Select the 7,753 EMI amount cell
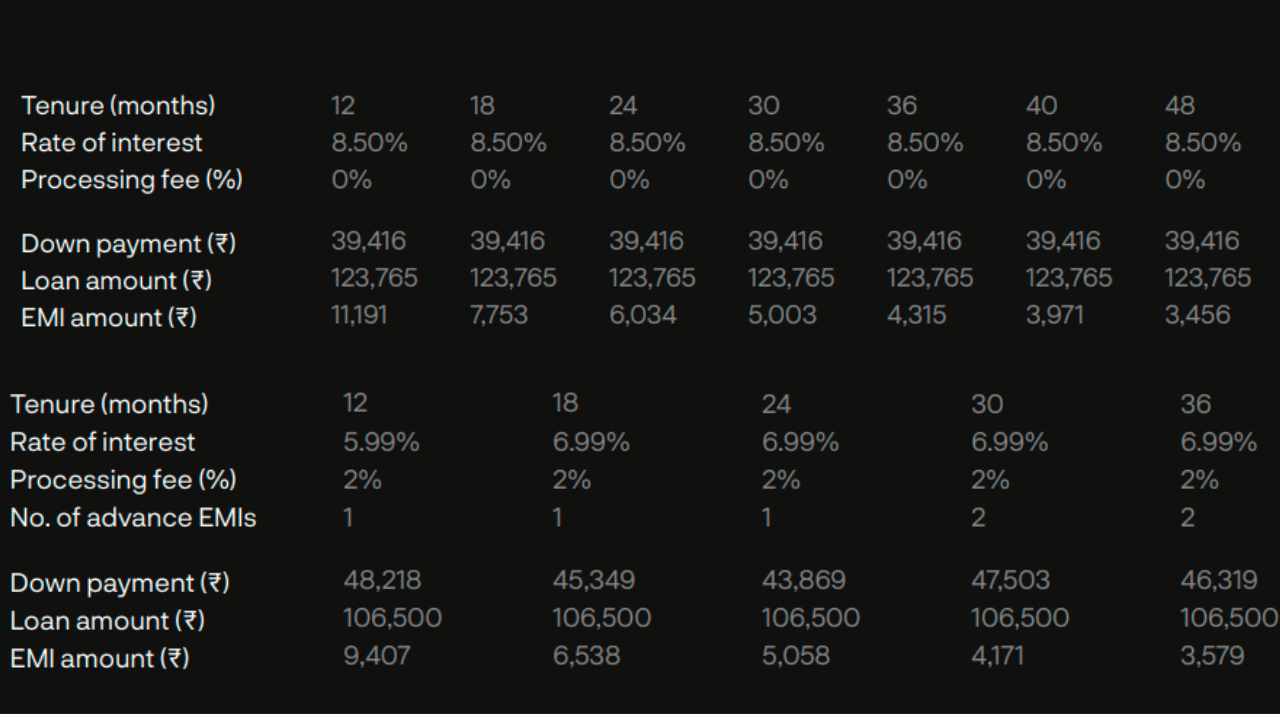The image size is (1280, 720). point(498,316)
